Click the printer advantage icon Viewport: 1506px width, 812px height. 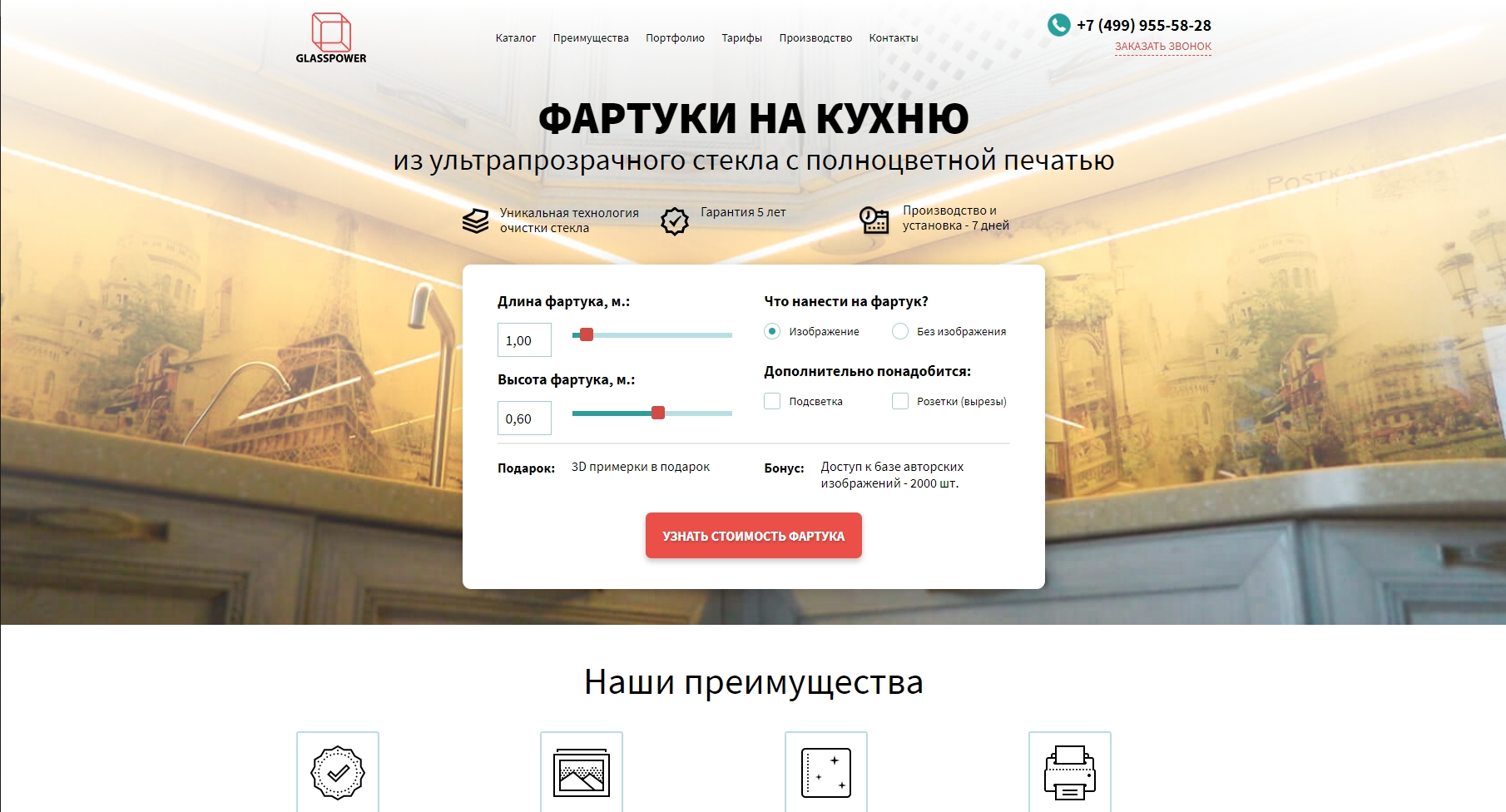click(x=1070, y=773)
